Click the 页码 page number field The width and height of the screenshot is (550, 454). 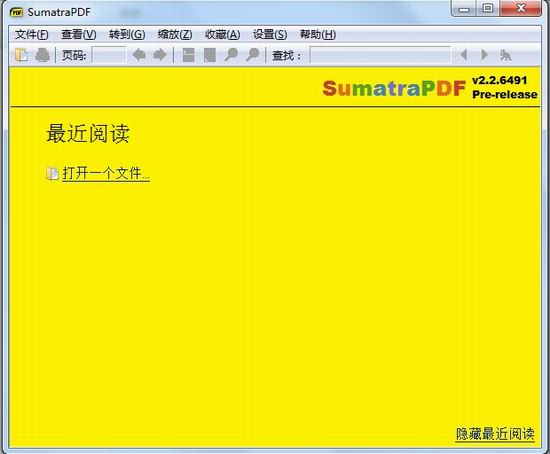click(108, 55)
